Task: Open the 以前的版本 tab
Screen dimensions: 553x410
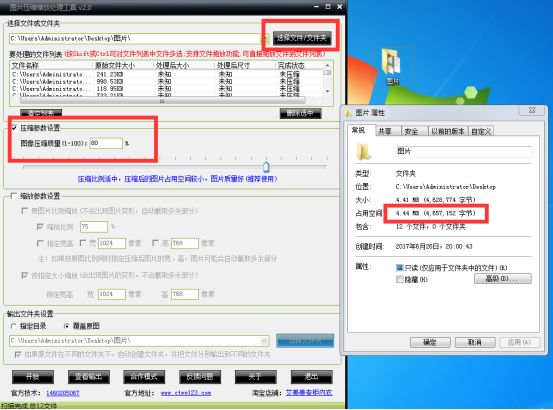Action: pos(448,131)
